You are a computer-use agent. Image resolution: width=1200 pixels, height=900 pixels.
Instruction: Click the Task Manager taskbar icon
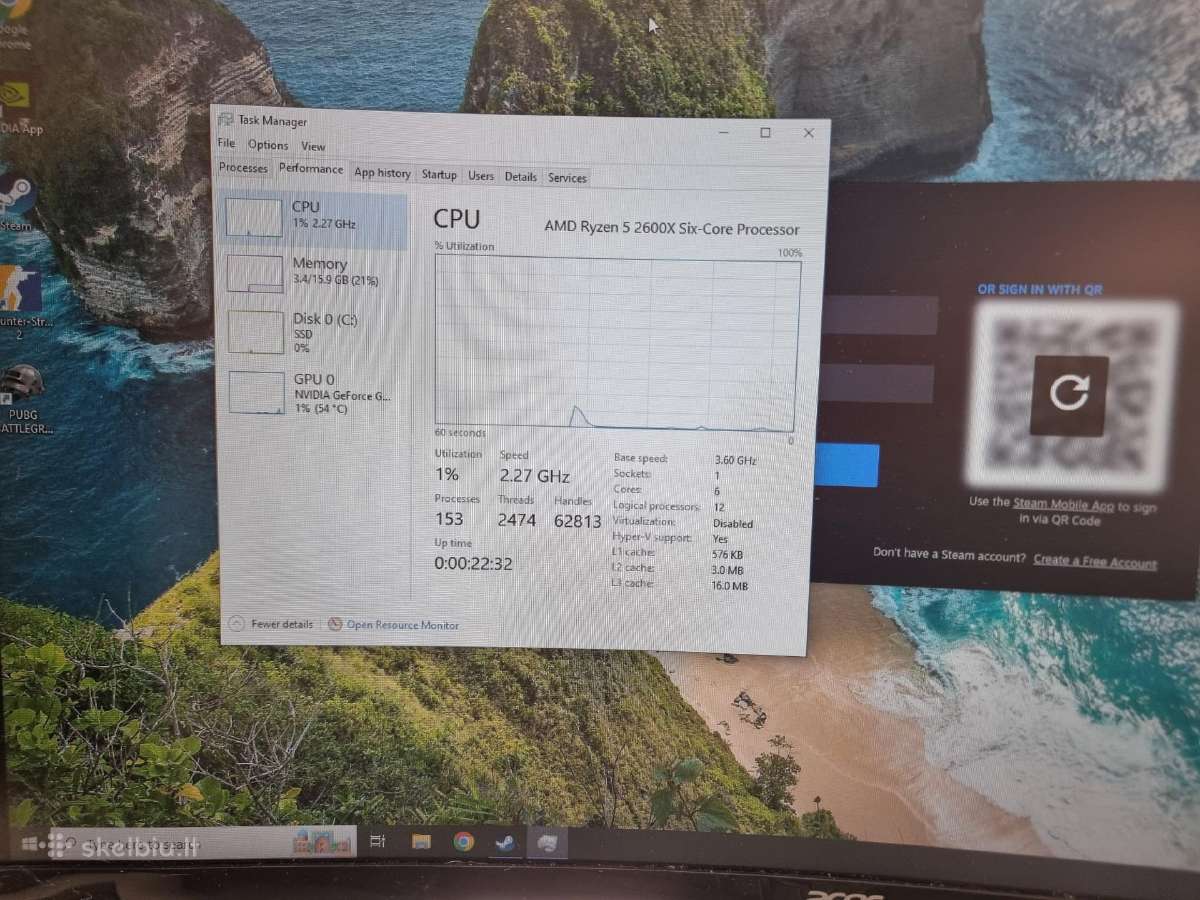point(547,844)
